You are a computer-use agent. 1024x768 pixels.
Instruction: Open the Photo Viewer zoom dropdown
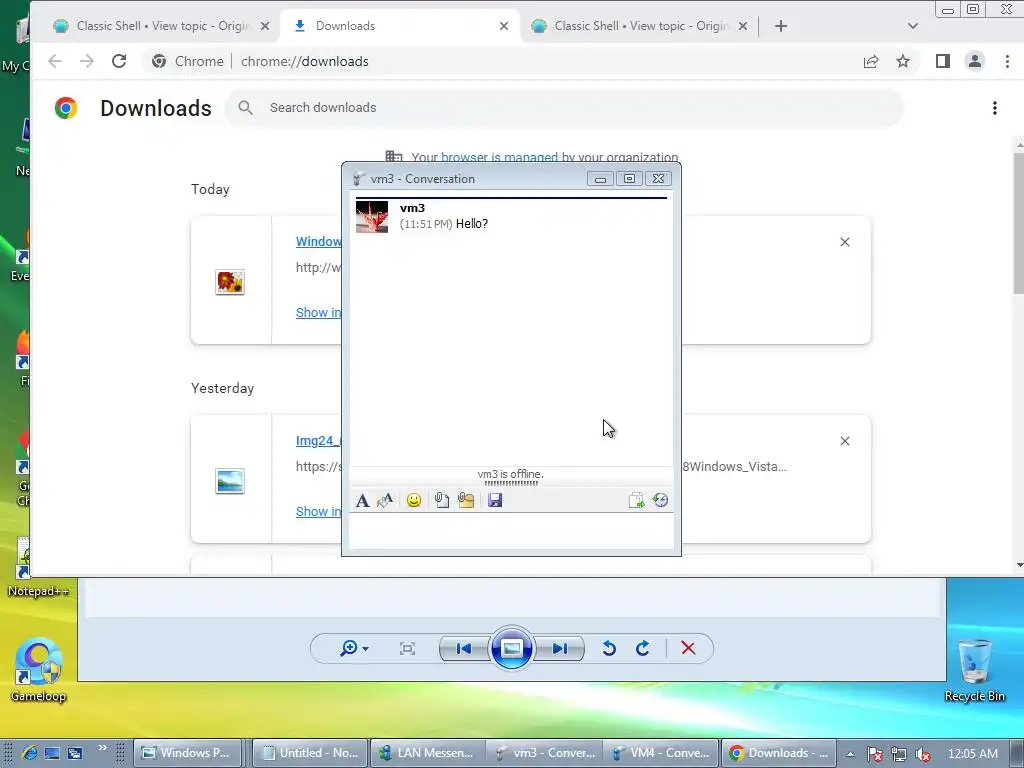point(355,648)
